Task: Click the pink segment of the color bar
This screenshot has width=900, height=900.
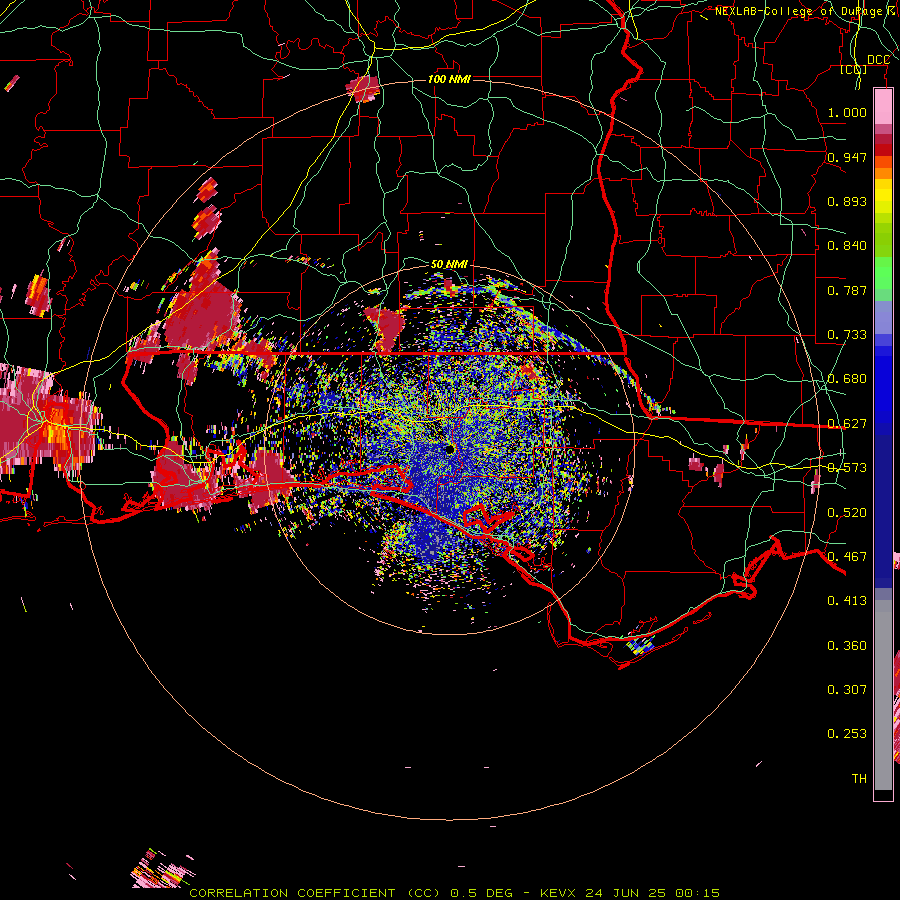Action: pyautogui.click(x=883, y=107)
